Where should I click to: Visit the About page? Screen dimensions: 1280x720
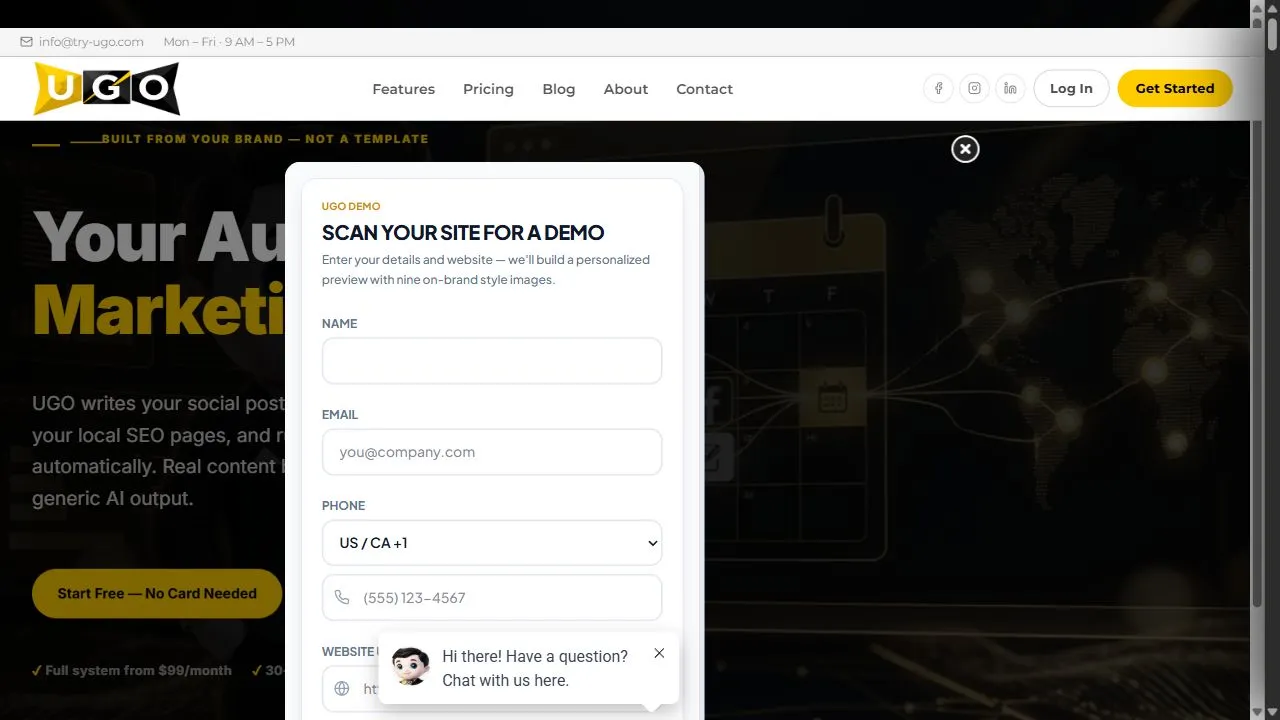click(x=626, y=89)
